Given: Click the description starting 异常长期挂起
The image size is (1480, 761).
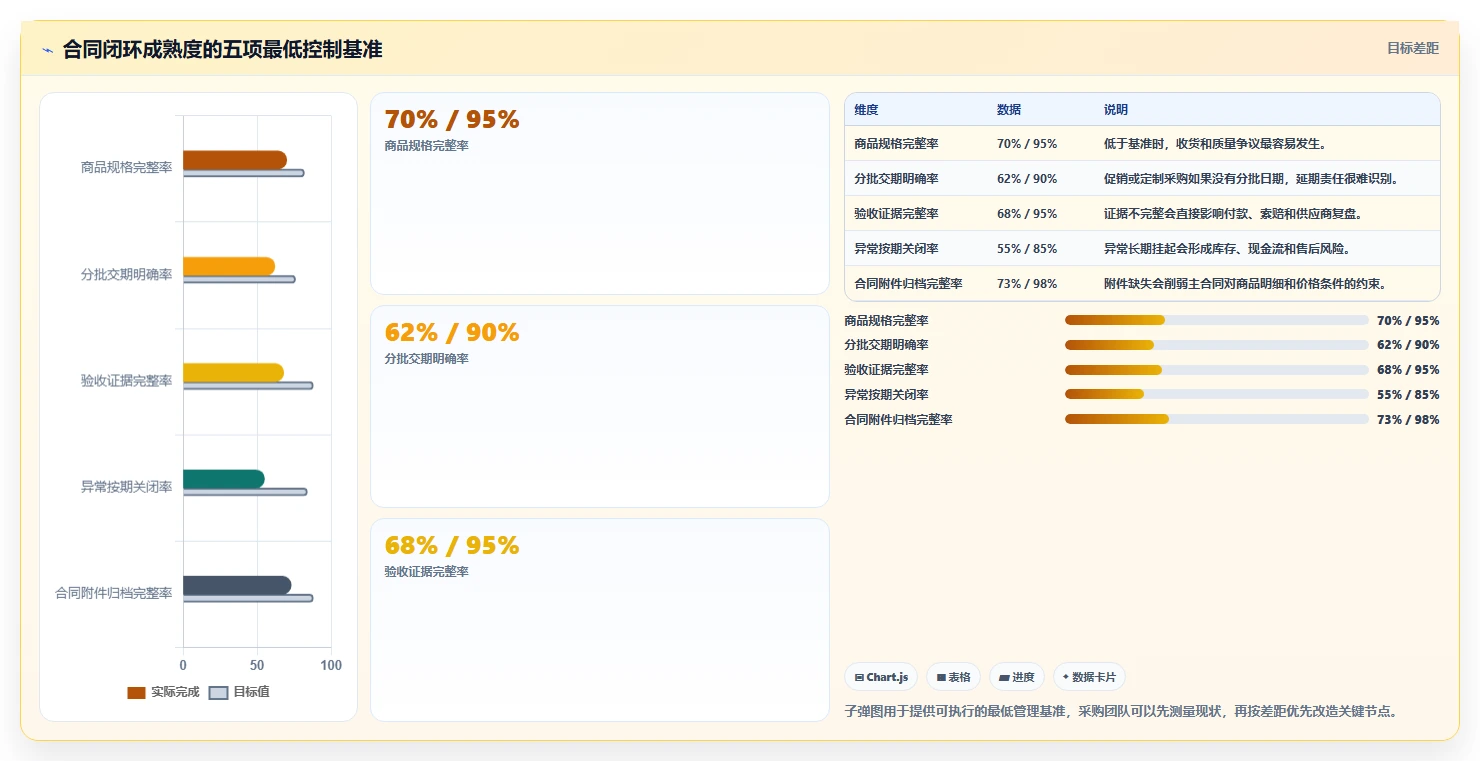Looking at the screenshot, I should (1227, 249).
